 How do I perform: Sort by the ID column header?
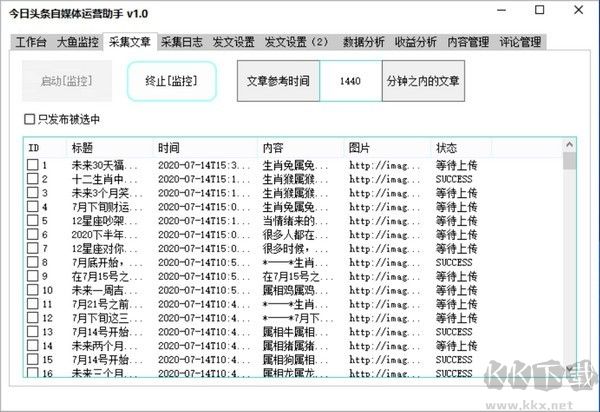pos(45,148)
